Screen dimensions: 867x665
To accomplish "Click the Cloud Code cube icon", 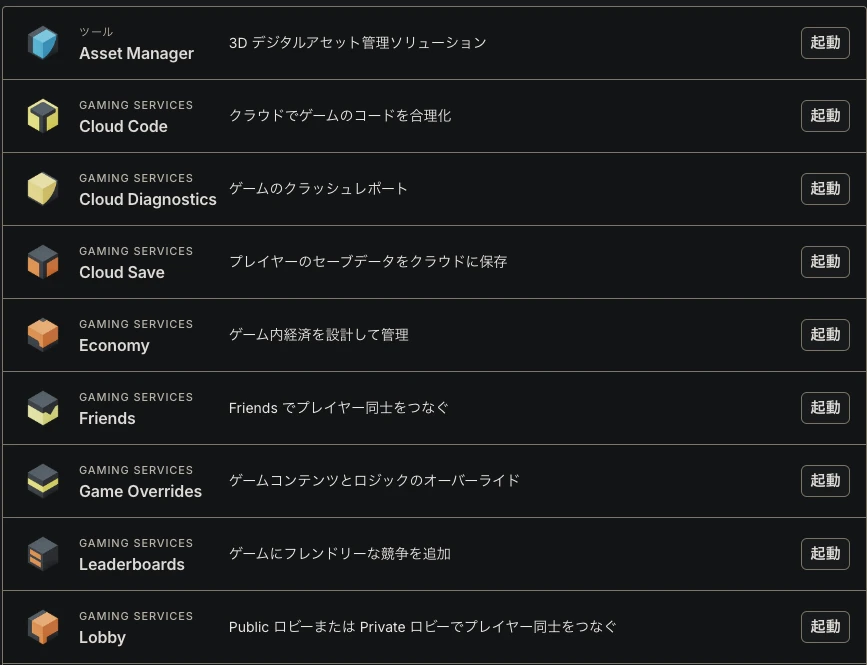I will pos(43,116).
